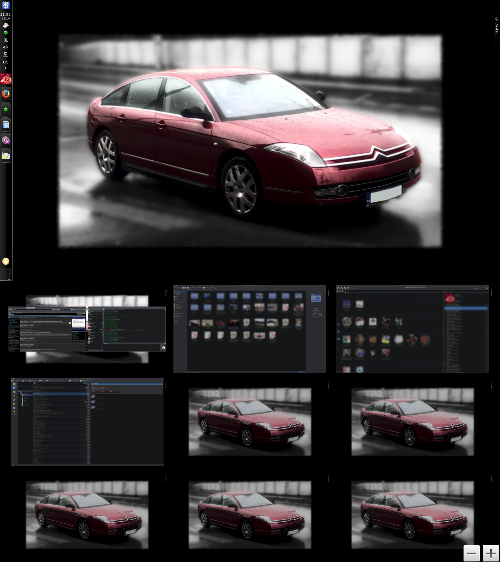Select the bottom-center car wallpaper desktop
500x563 pixels.
pyautogui.click(x=250, y=515)
